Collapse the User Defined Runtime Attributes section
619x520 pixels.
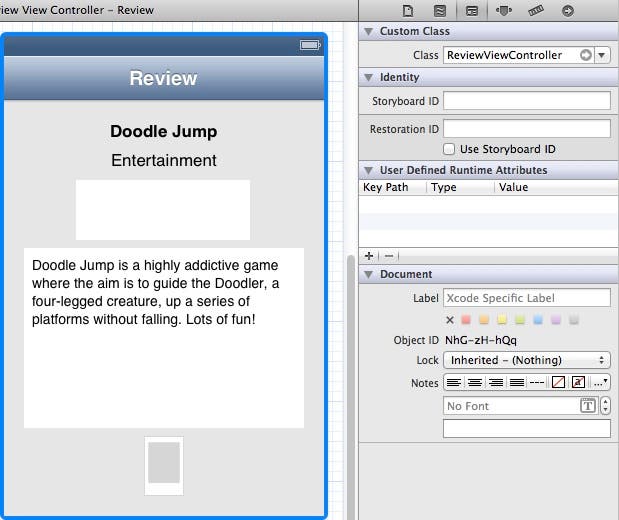tap(369, 171)
